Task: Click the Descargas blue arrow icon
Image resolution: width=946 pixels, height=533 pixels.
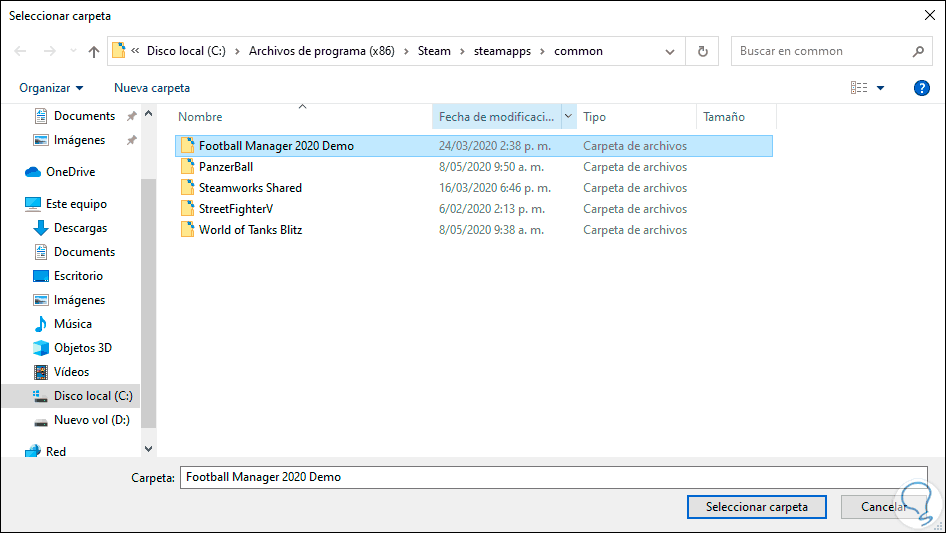Action: 40,228
